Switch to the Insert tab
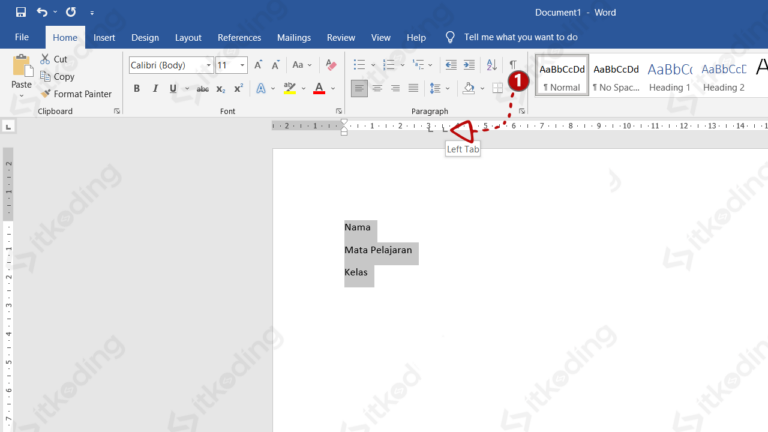Image resolution: width=768 pixels, height=432 pixels. click(104, 38)
